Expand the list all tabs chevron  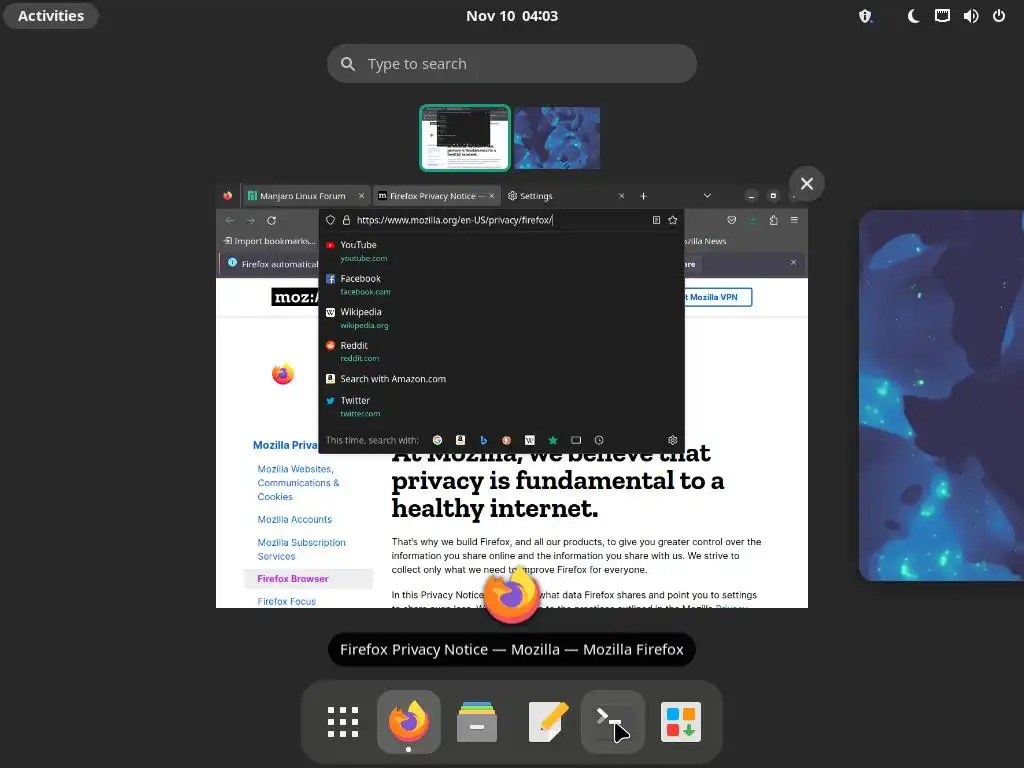point(707,196)
